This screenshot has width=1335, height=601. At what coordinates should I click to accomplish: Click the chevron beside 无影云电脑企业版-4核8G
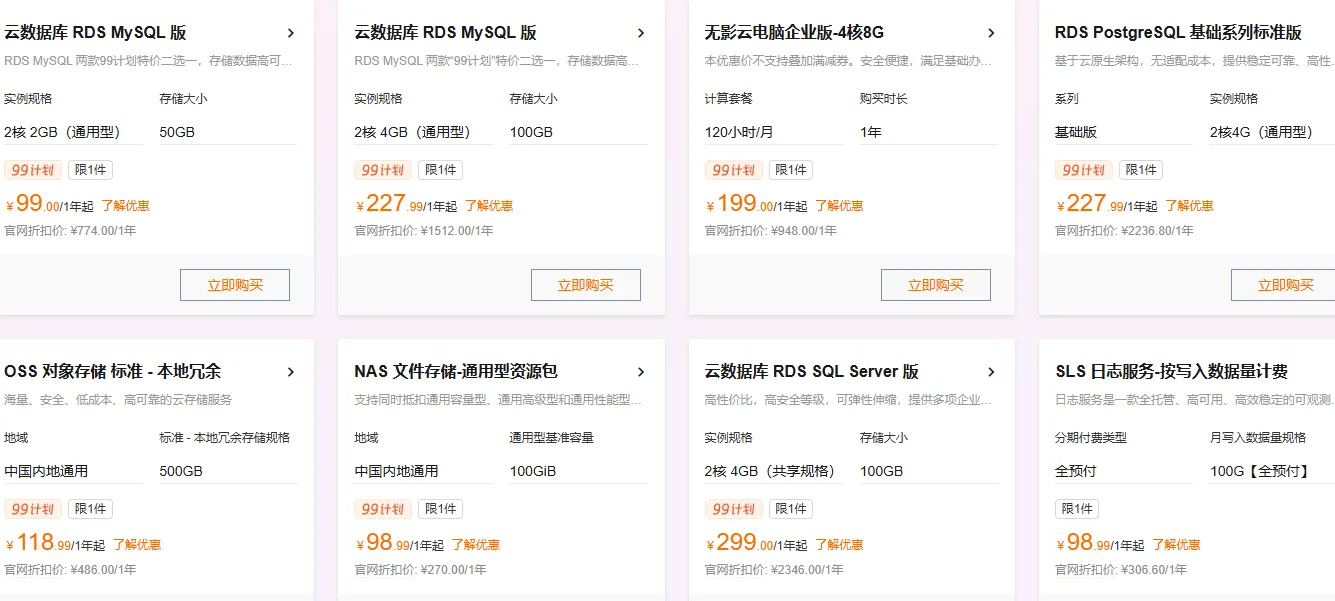coord(992,32)
